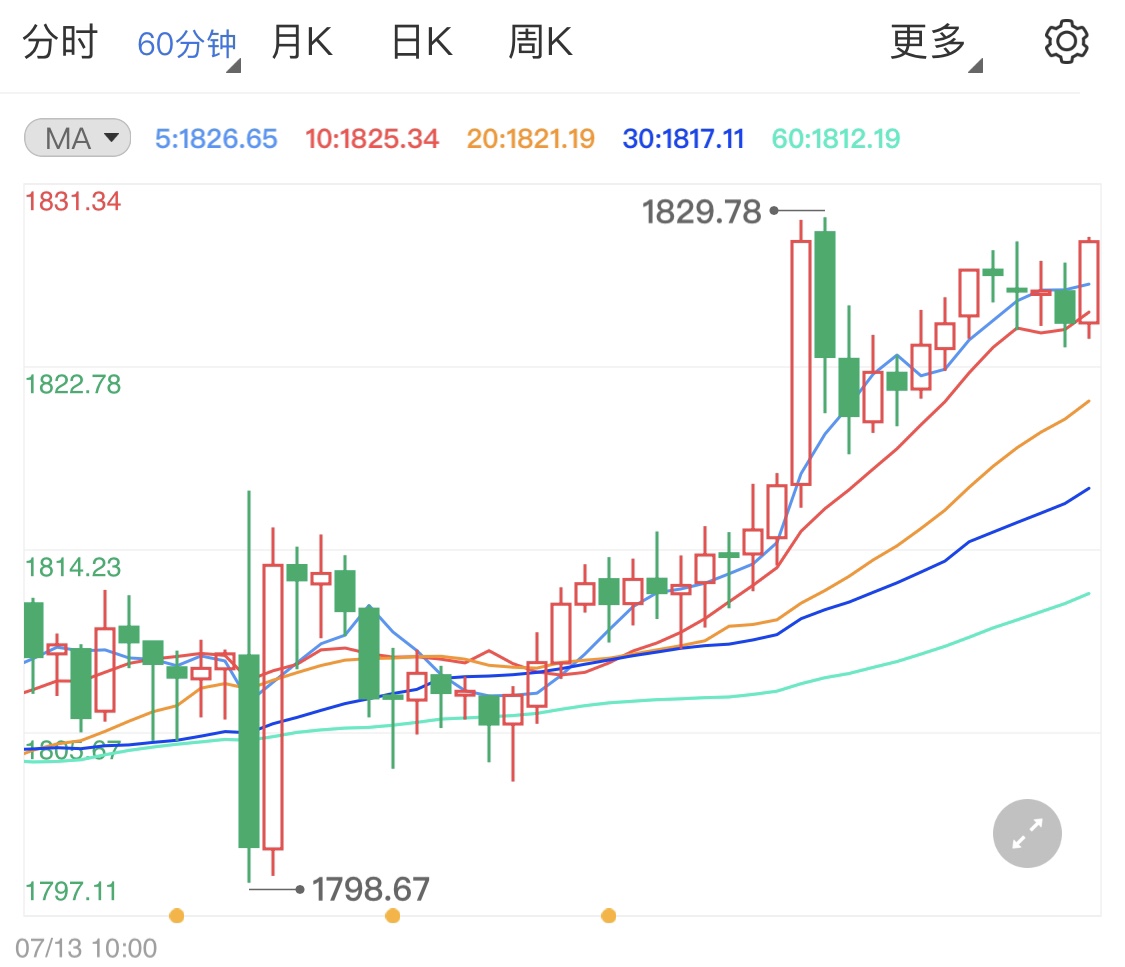Toggle the MA60 line via 60:1812.19 legend
The height and width of the screenshot is (967, 1125).
(835, 138)
